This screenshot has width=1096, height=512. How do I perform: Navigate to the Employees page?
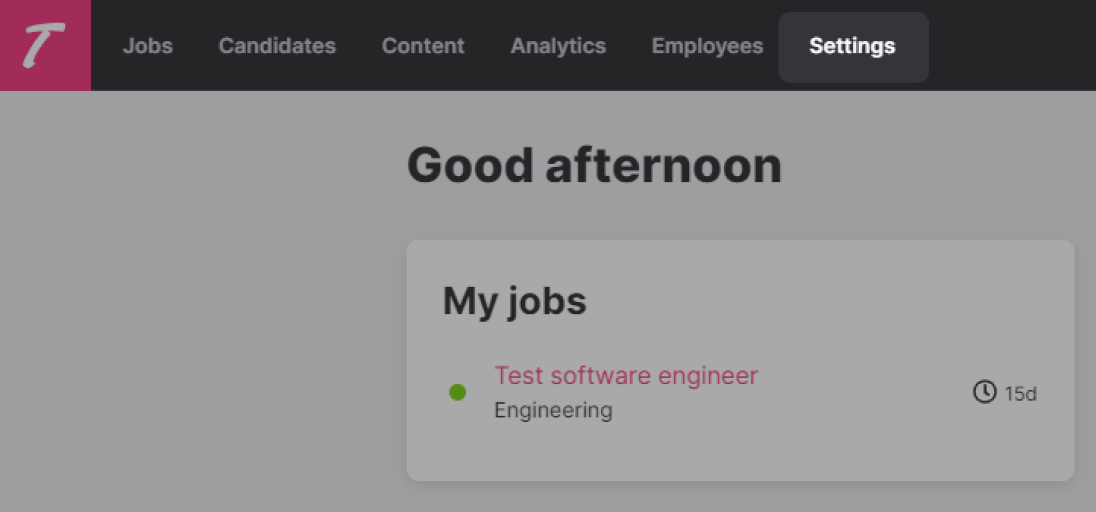point(707,46)
